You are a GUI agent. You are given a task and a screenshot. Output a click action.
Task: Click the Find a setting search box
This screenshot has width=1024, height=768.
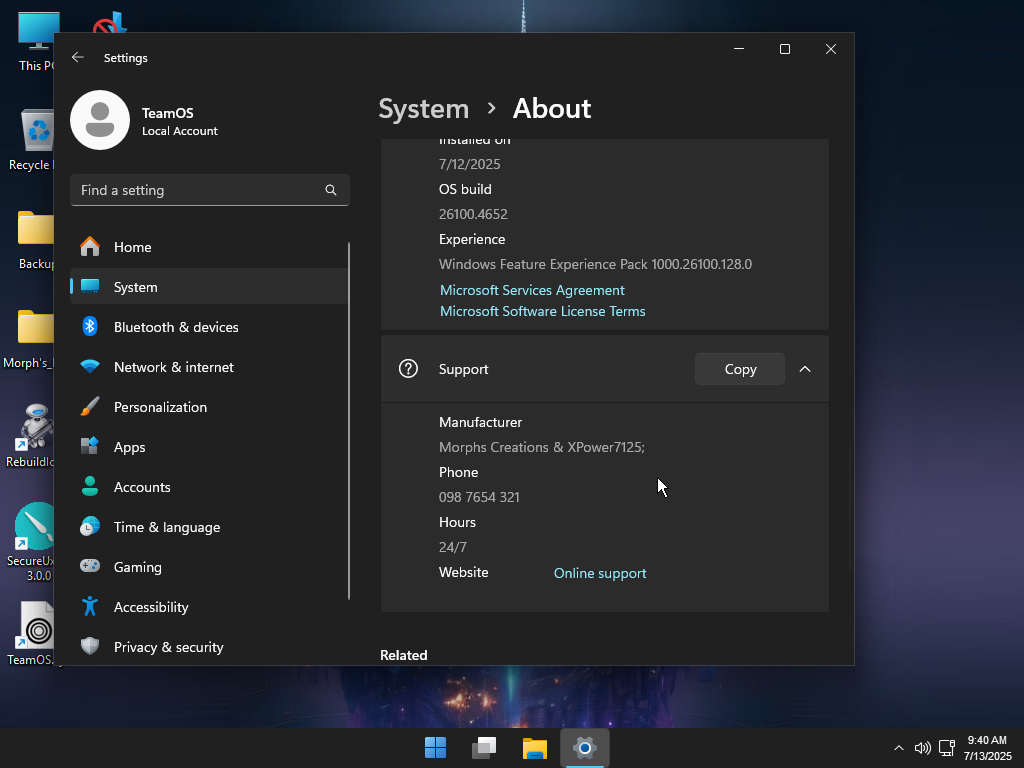tap(210, 190)
